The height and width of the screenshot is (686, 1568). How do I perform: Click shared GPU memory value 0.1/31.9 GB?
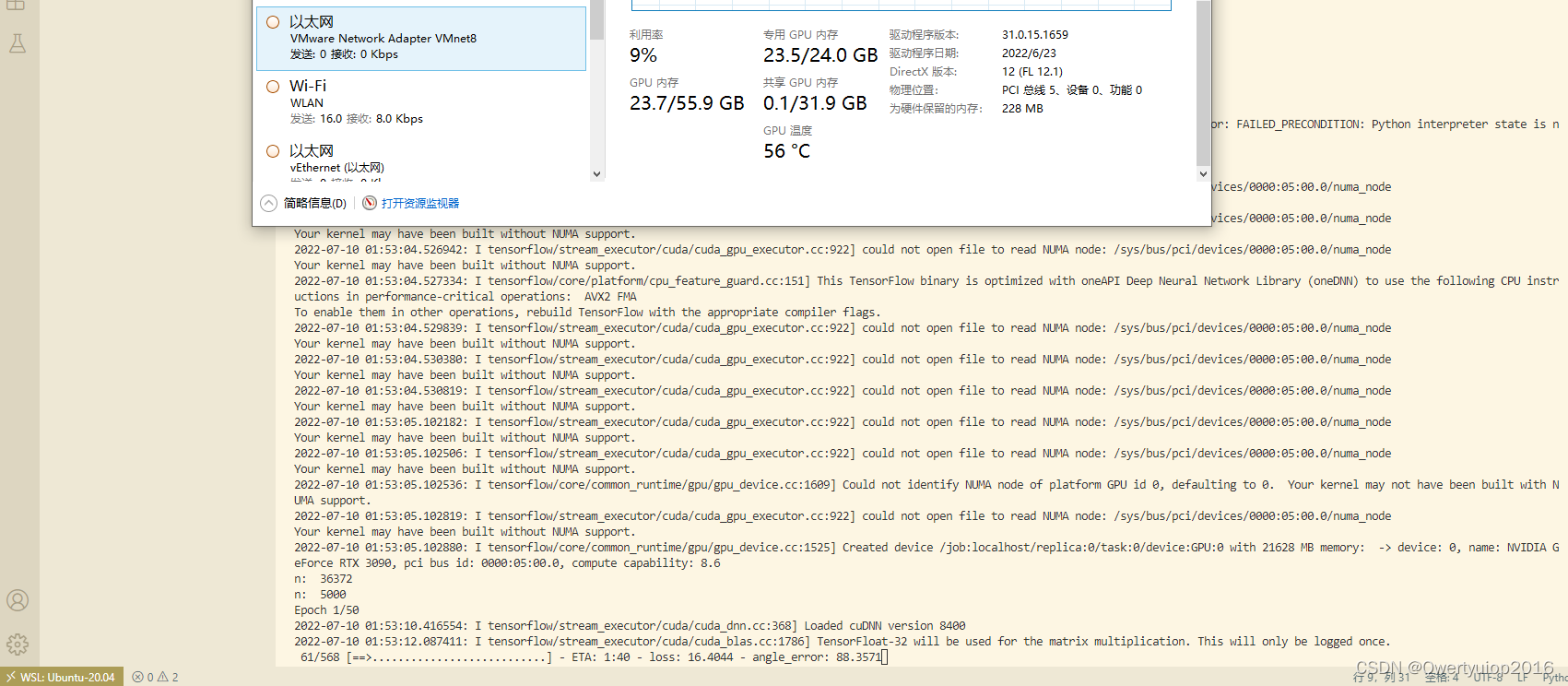(x=815, y=103)
